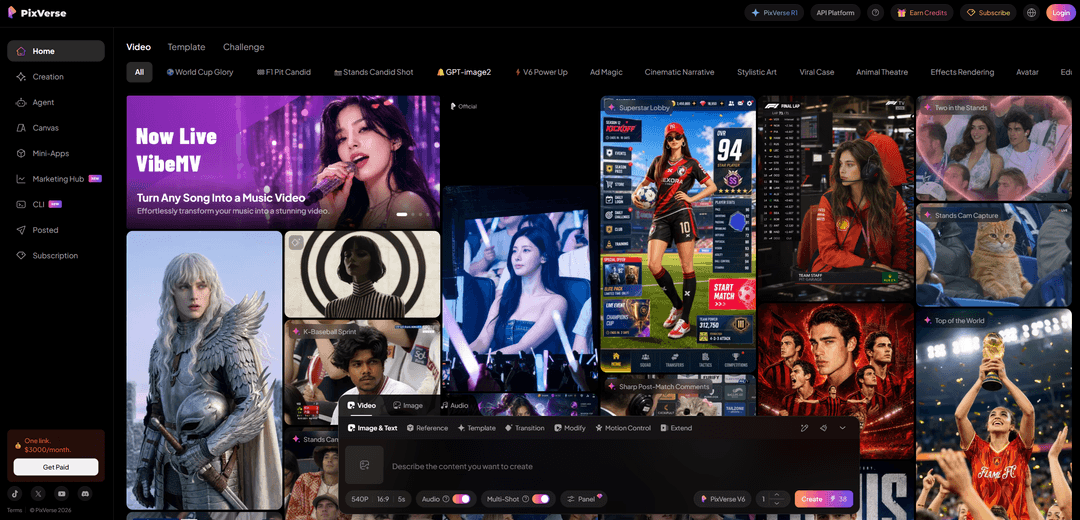Open the Panel settings options
This screenshot has width=1080, height=520.
pos(583,499)
